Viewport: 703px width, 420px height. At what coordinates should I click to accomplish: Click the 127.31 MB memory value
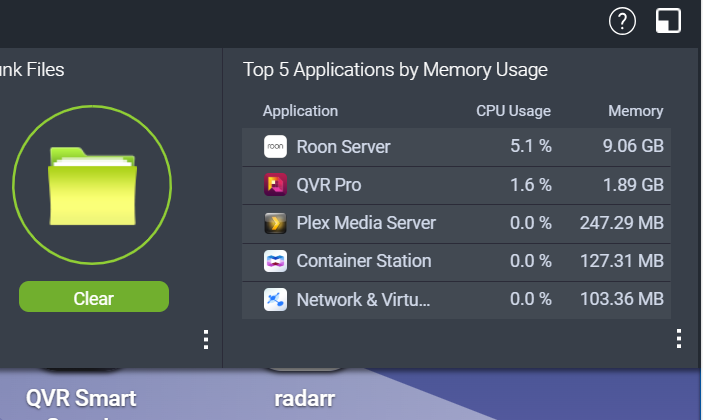[622, 261]
